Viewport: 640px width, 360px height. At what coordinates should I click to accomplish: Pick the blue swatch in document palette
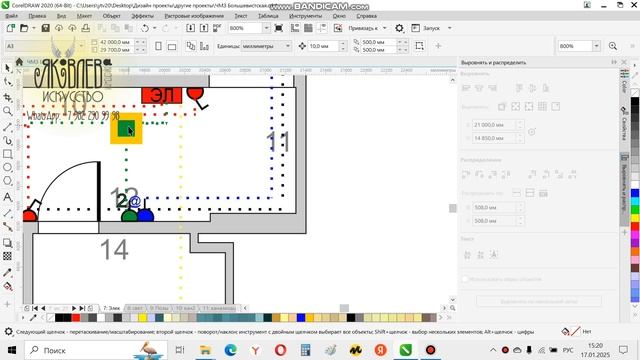[x=301, y=318]
